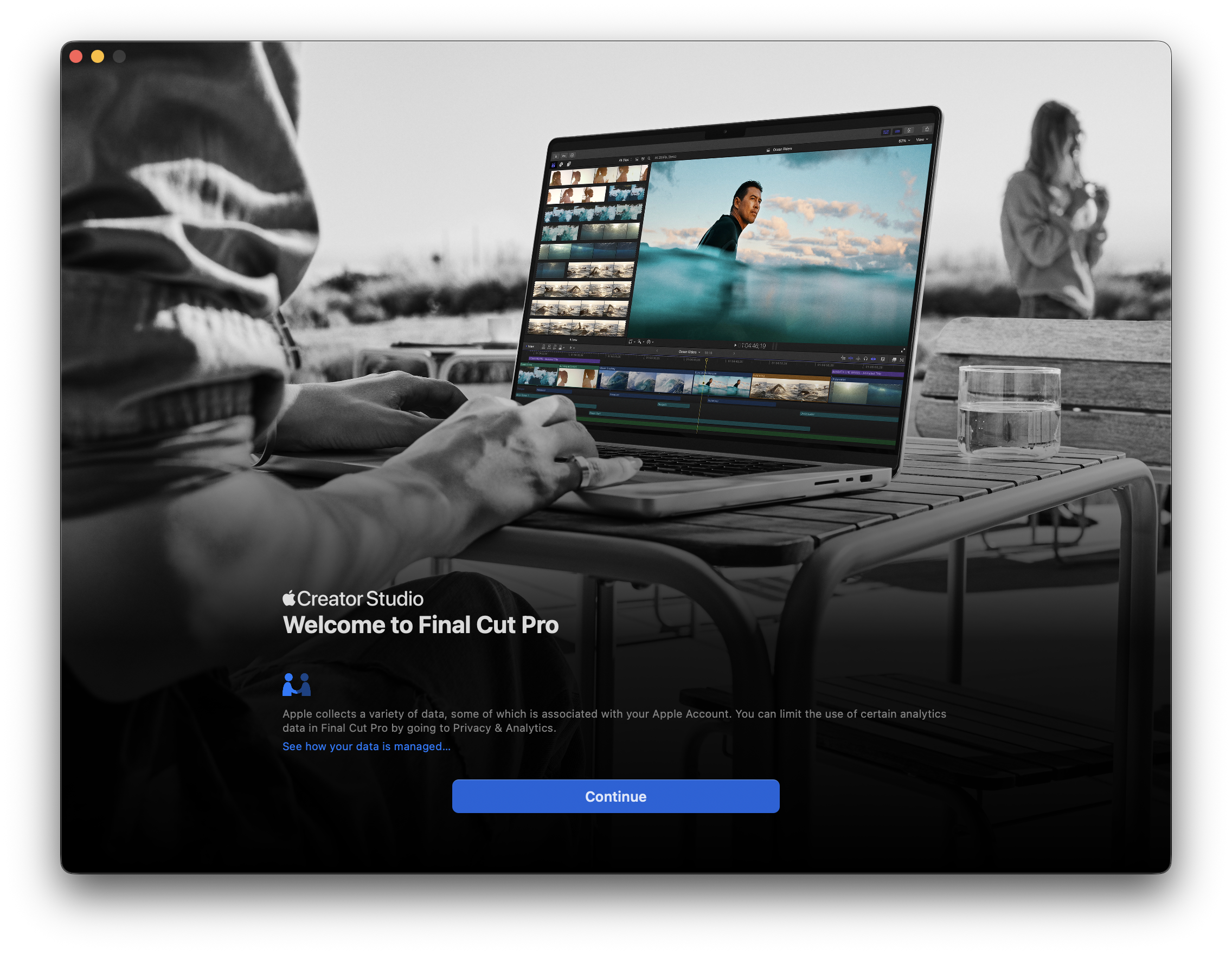This screenshot has width=1232, height=954.
Task: Open 'See how your data is managed' link
Action: click(366, 746)
